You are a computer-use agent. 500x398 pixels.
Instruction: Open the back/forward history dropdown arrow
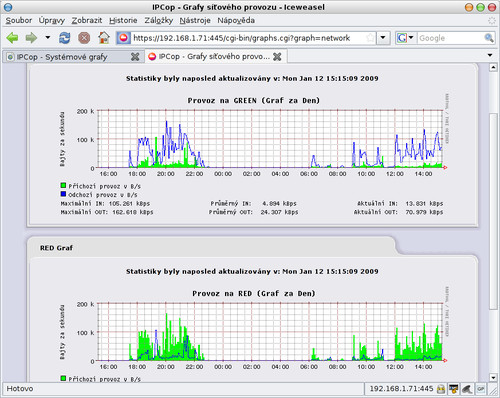(x=48, y=37)
